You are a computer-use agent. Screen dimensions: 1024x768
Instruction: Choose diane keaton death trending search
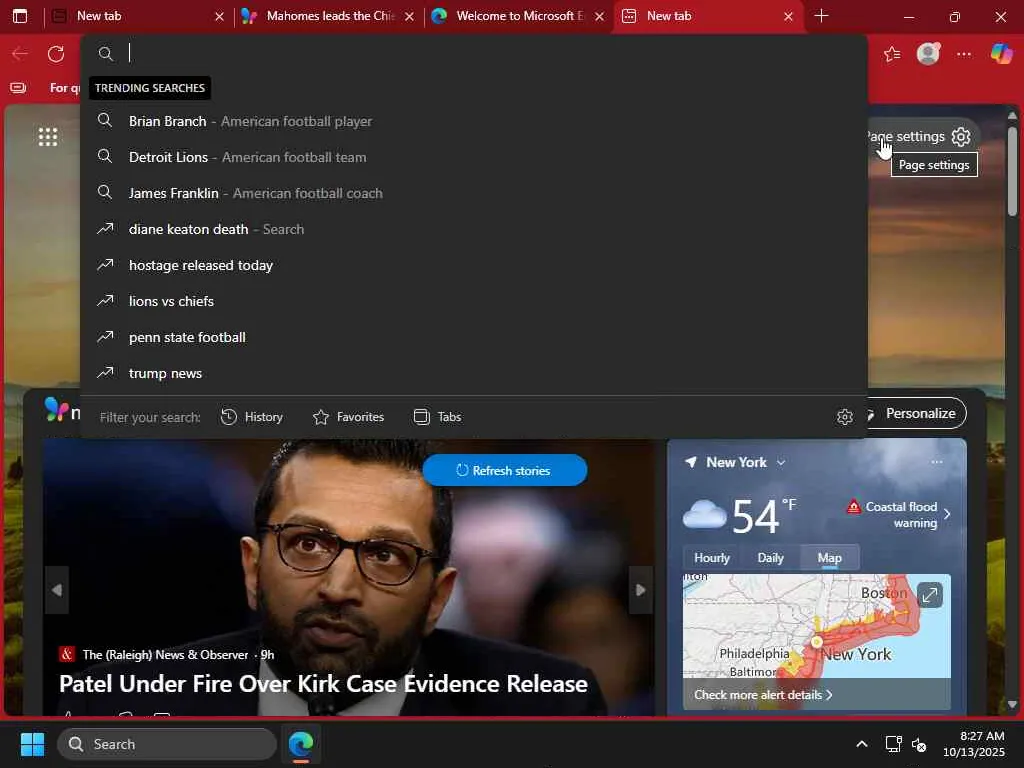[473, 229]
